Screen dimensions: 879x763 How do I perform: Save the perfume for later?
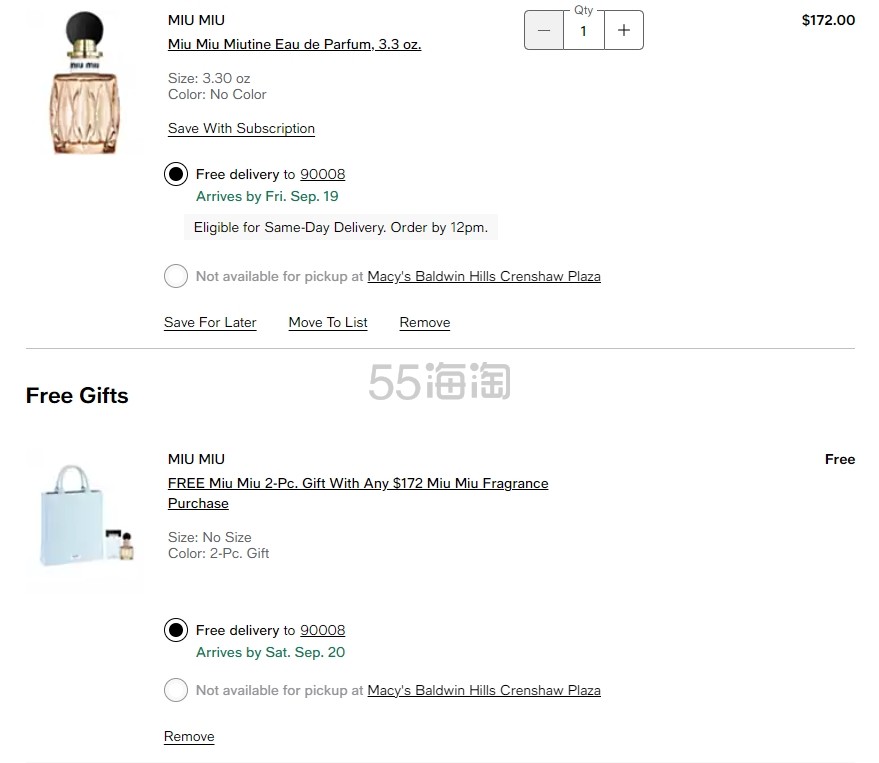[210, 322]
